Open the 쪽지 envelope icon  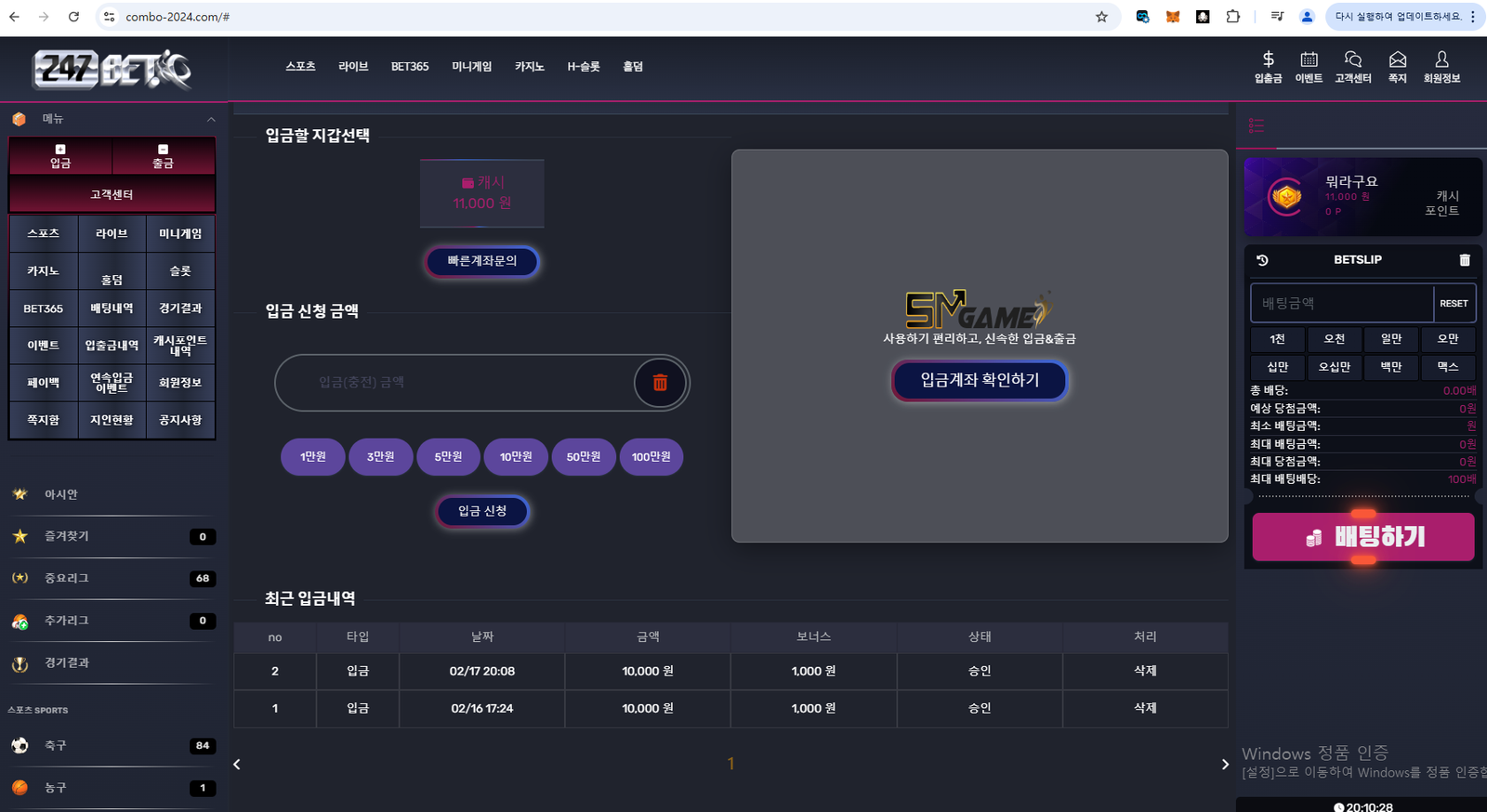point(1397,61)
